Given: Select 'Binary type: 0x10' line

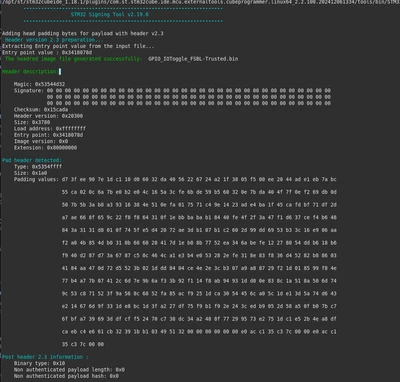Looking at the screenshot, I should pyautogui.click(x=39, y=363).
